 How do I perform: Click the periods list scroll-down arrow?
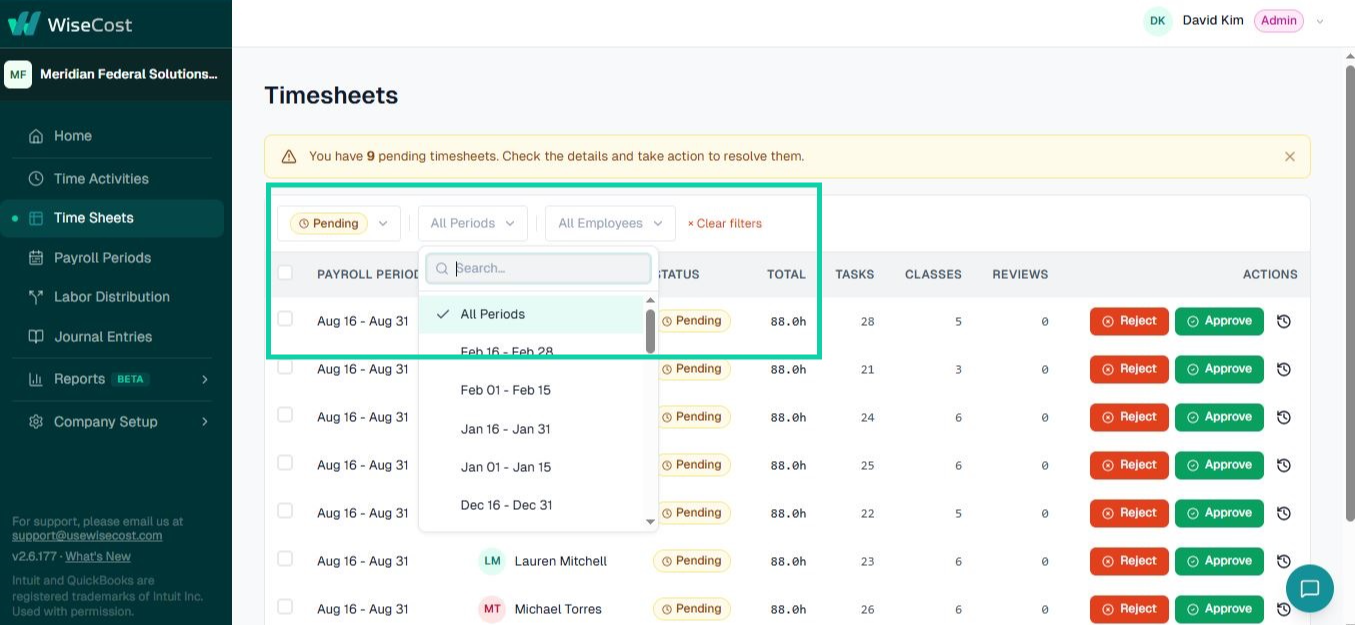(x=650, y=521)
